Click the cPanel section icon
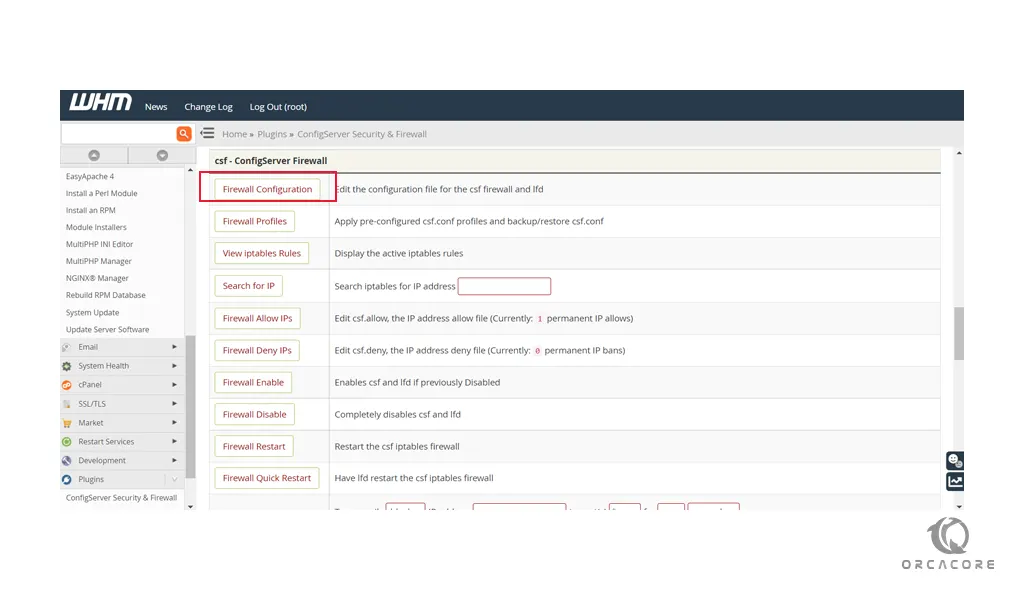The width and height of the screenshot is (1024, 600). coord(67,385)
